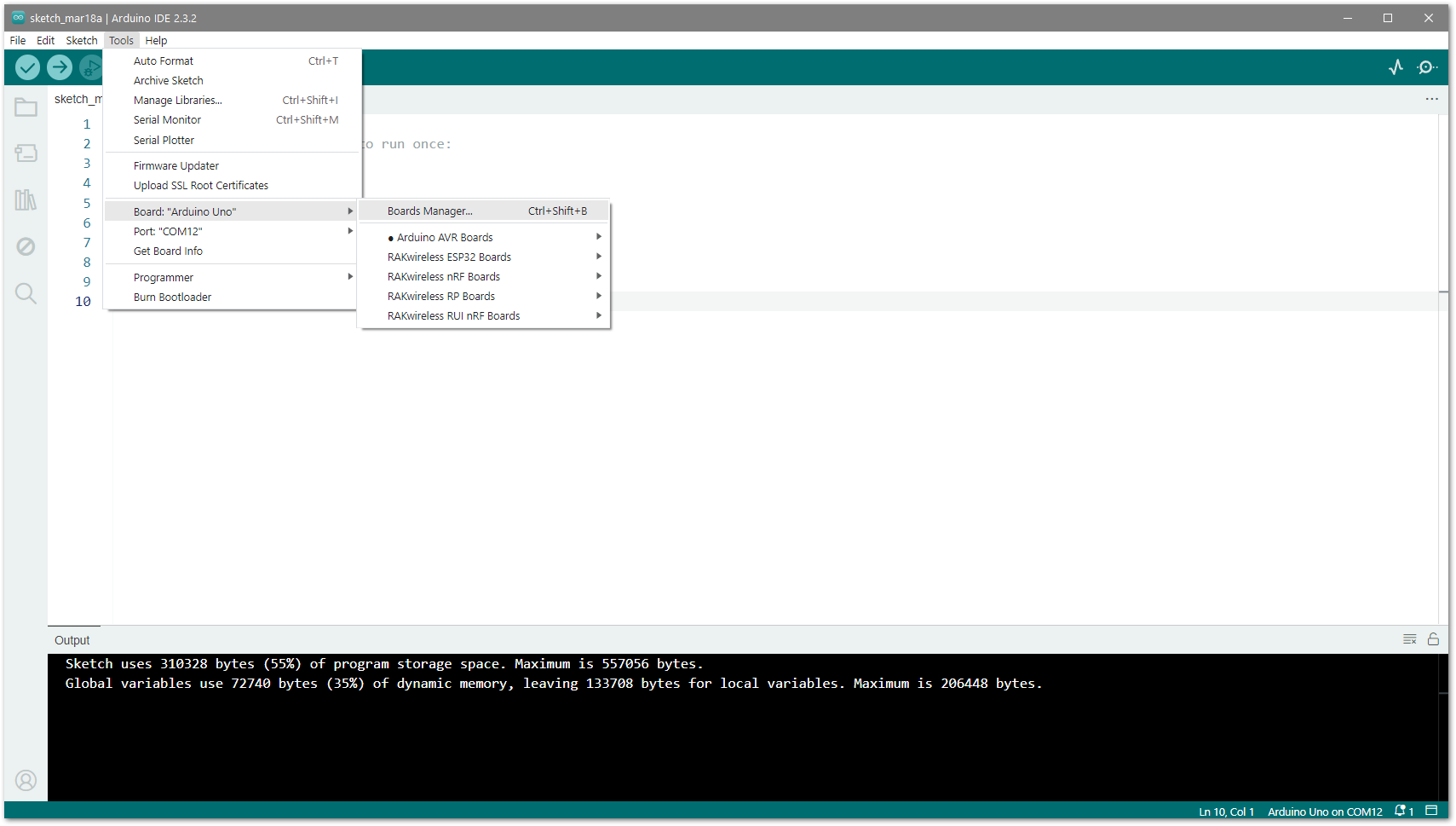Switch to the sketch_mar18a editor tab
1456x826 pixels.
[x=77, y=99]
